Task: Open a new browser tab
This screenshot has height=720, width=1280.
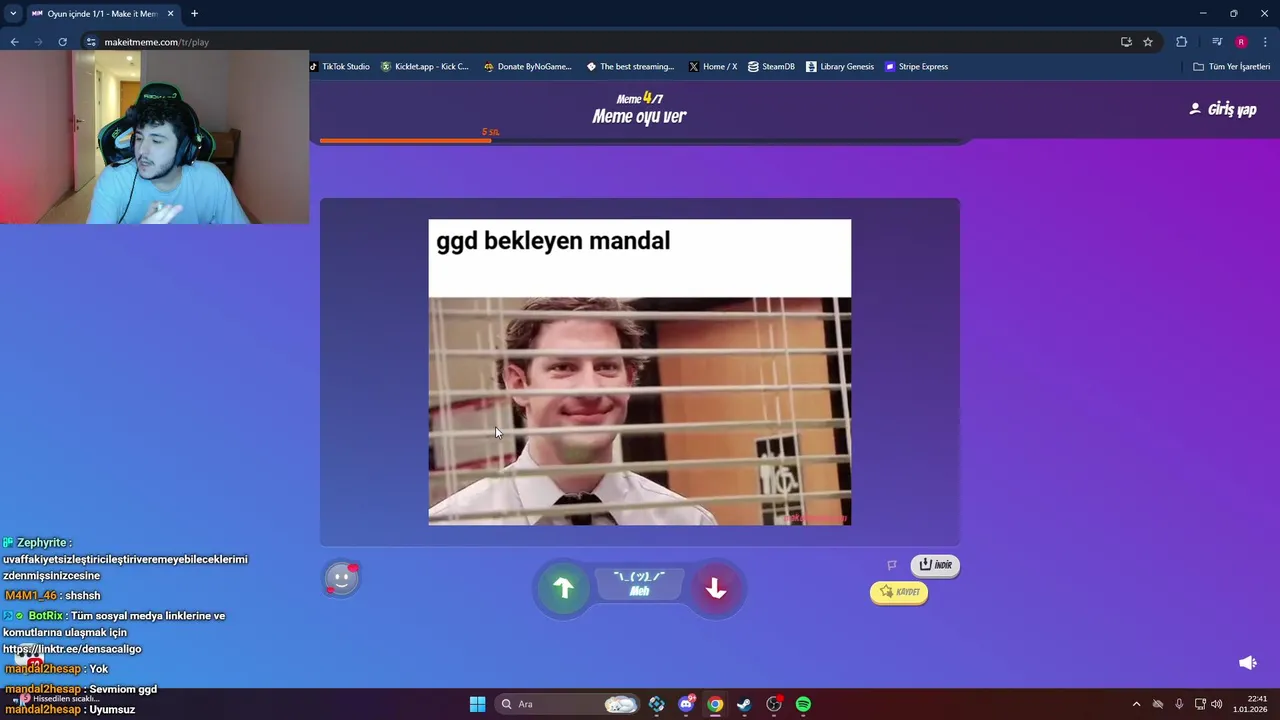Action: click(194, 13)
